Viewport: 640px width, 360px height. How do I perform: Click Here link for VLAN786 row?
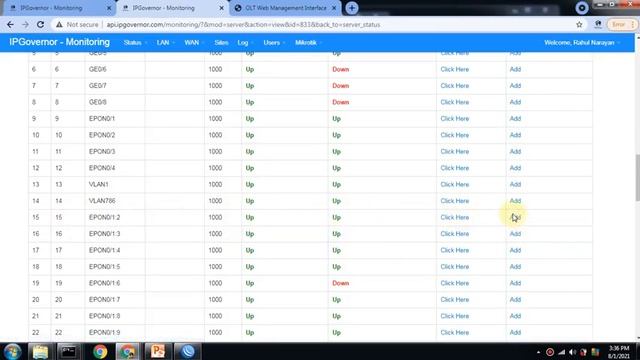pos(454,201)
